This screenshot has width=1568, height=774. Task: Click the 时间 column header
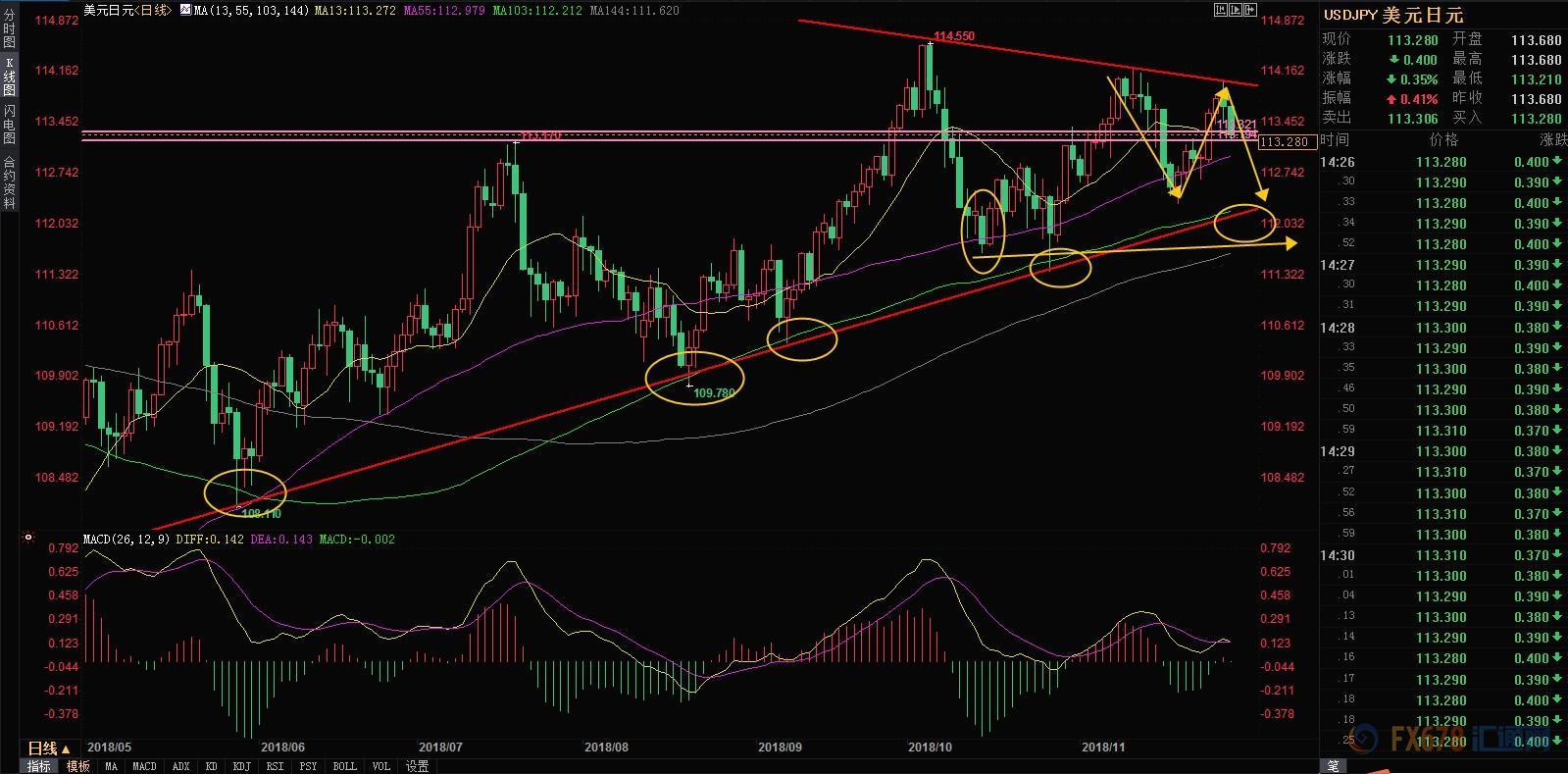1335,140
